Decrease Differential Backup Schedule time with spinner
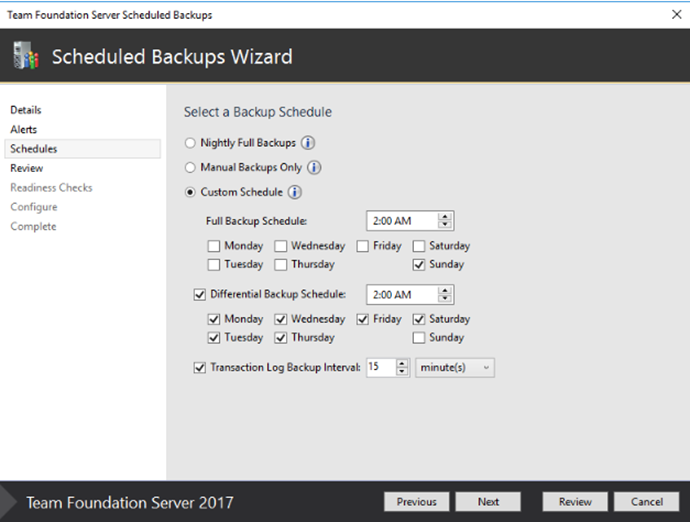Viewport: 690px width, 522px height. (446, 299)
